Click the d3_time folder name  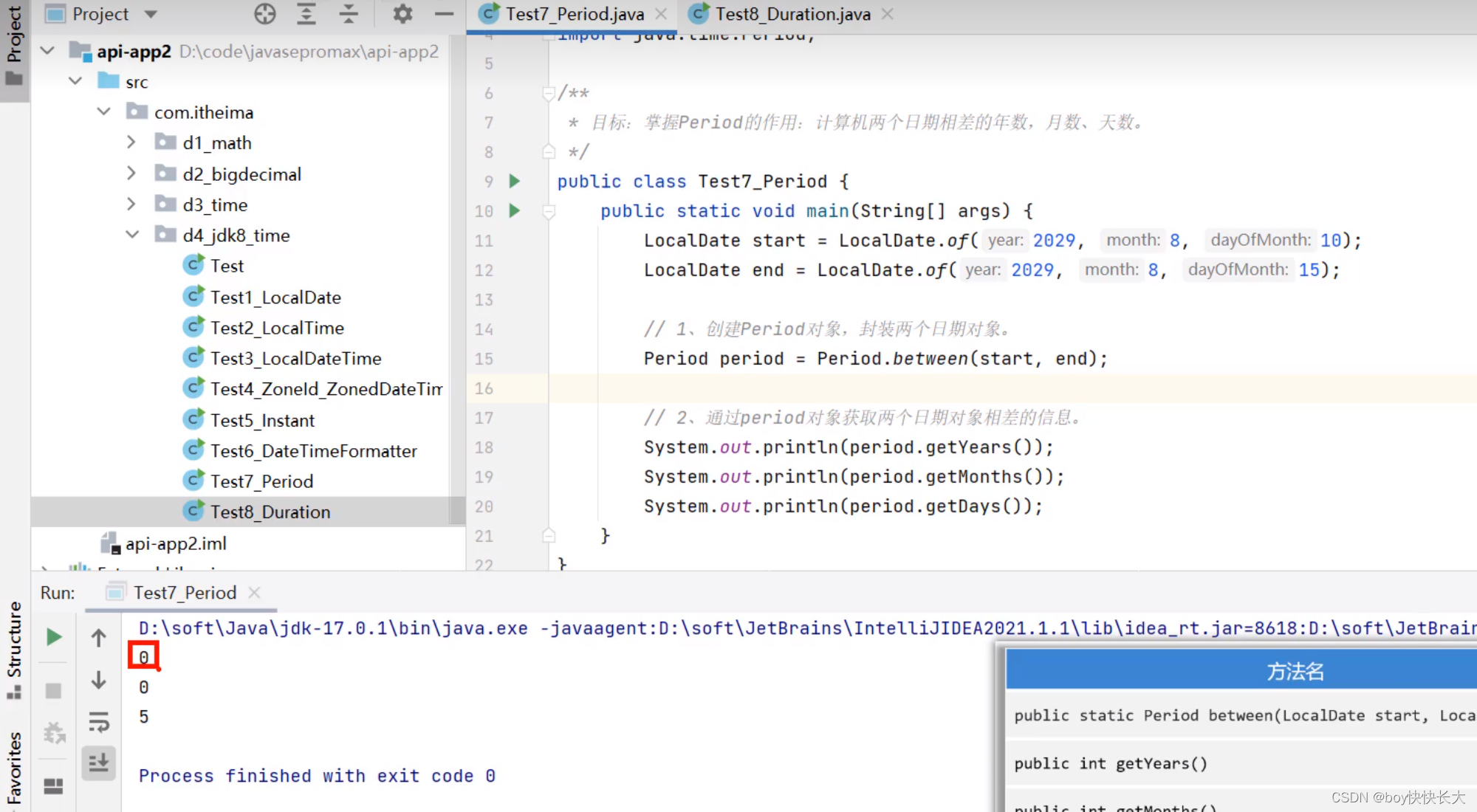[x=215, y=204]
